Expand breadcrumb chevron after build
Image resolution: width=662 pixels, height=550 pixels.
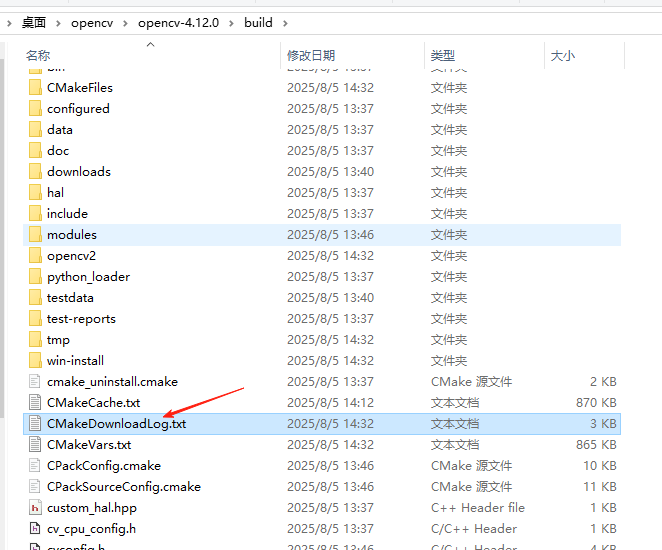click(285, 23)
